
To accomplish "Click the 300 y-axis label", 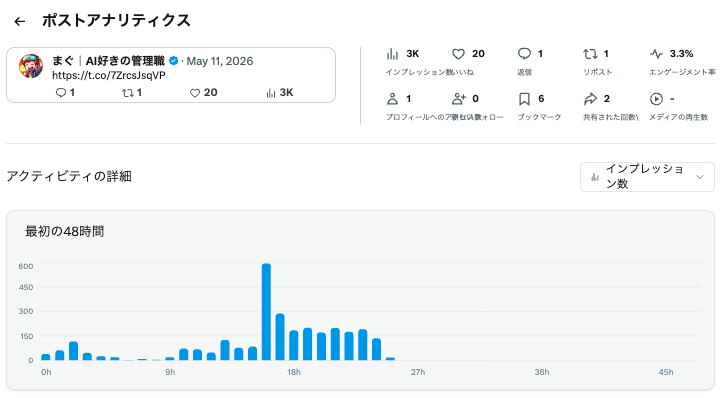I will [x=26, y=311].
